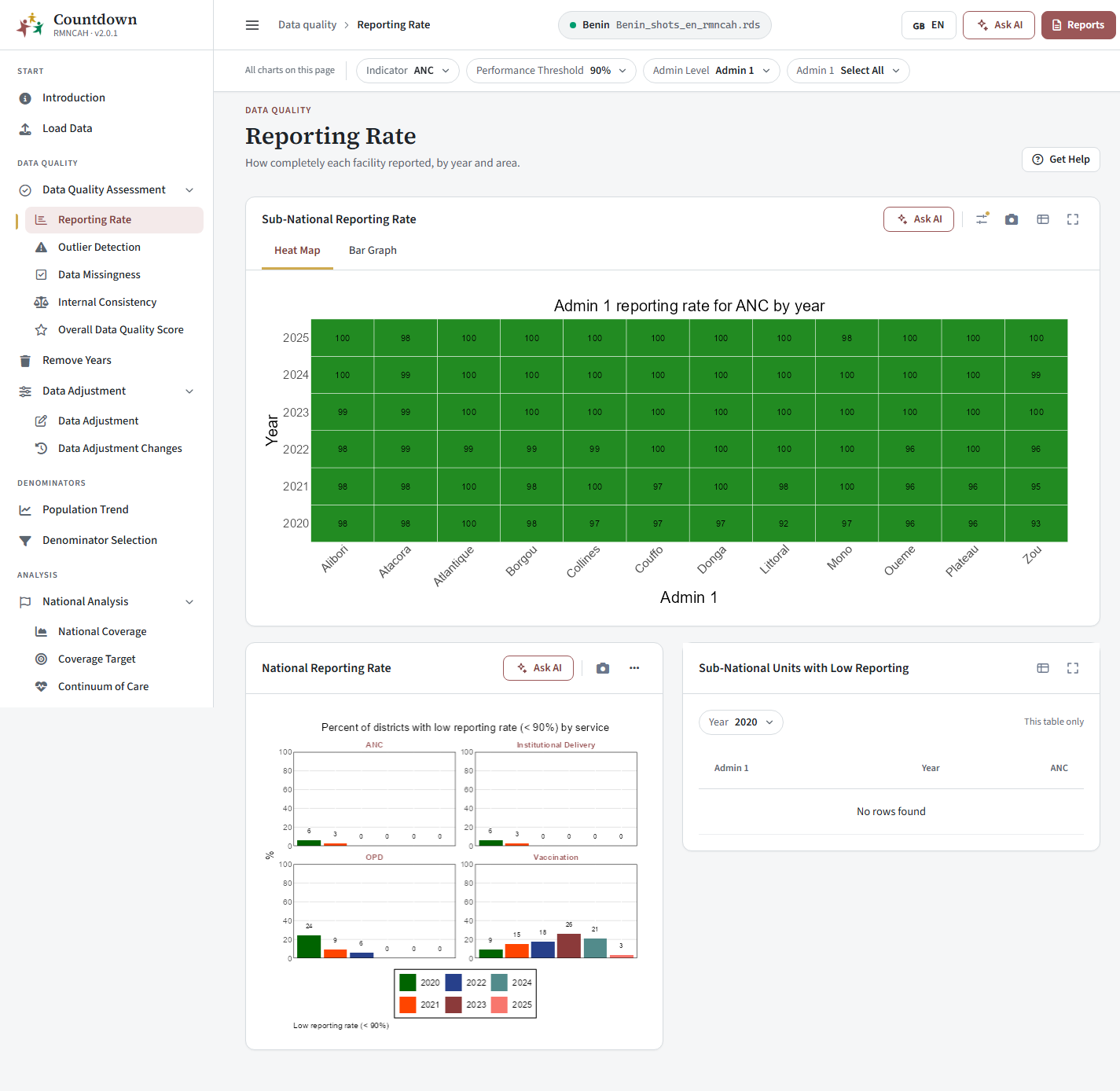Show data table view for Sub-National Reporting Rate

pos(1043,219)
